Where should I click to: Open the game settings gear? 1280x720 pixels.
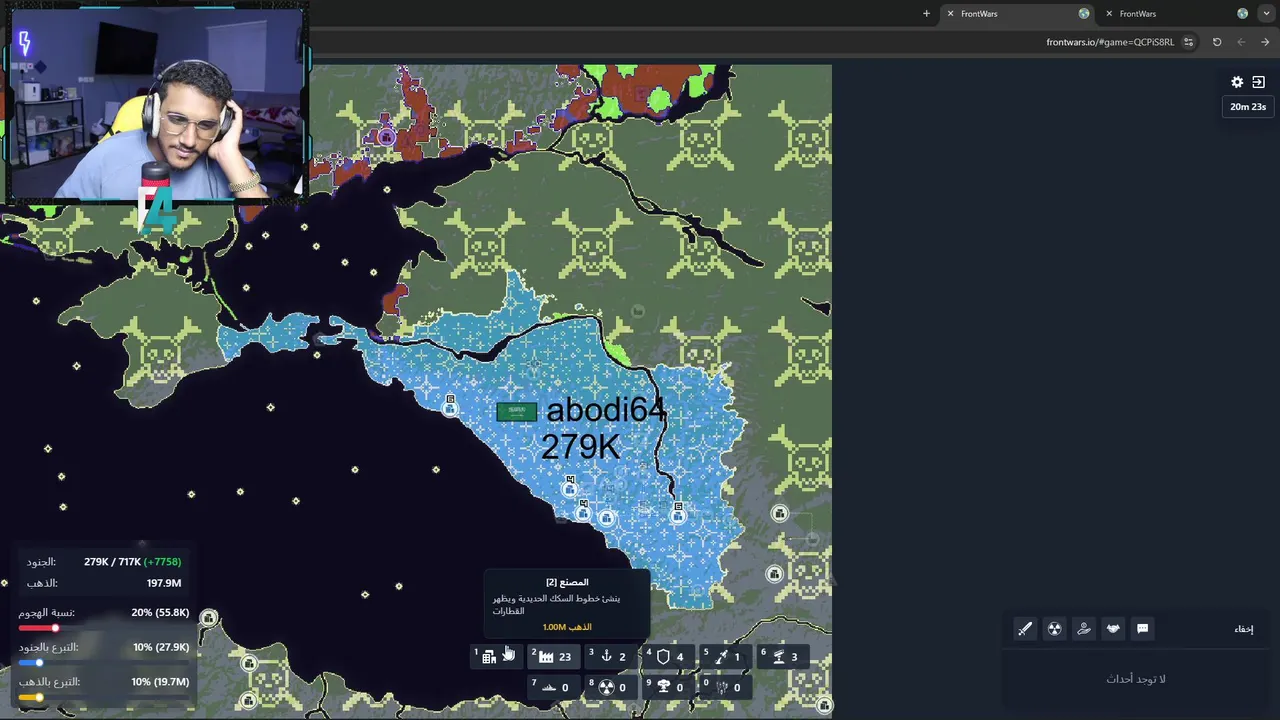click(x=1237, y=82)
